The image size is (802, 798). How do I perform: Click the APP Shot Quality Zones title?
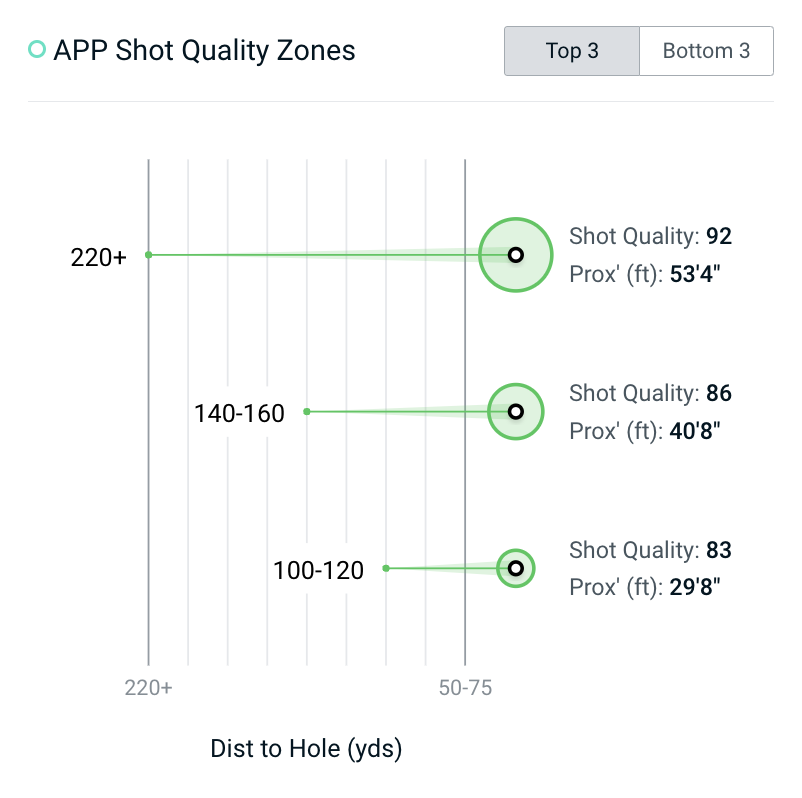point(204,50)
